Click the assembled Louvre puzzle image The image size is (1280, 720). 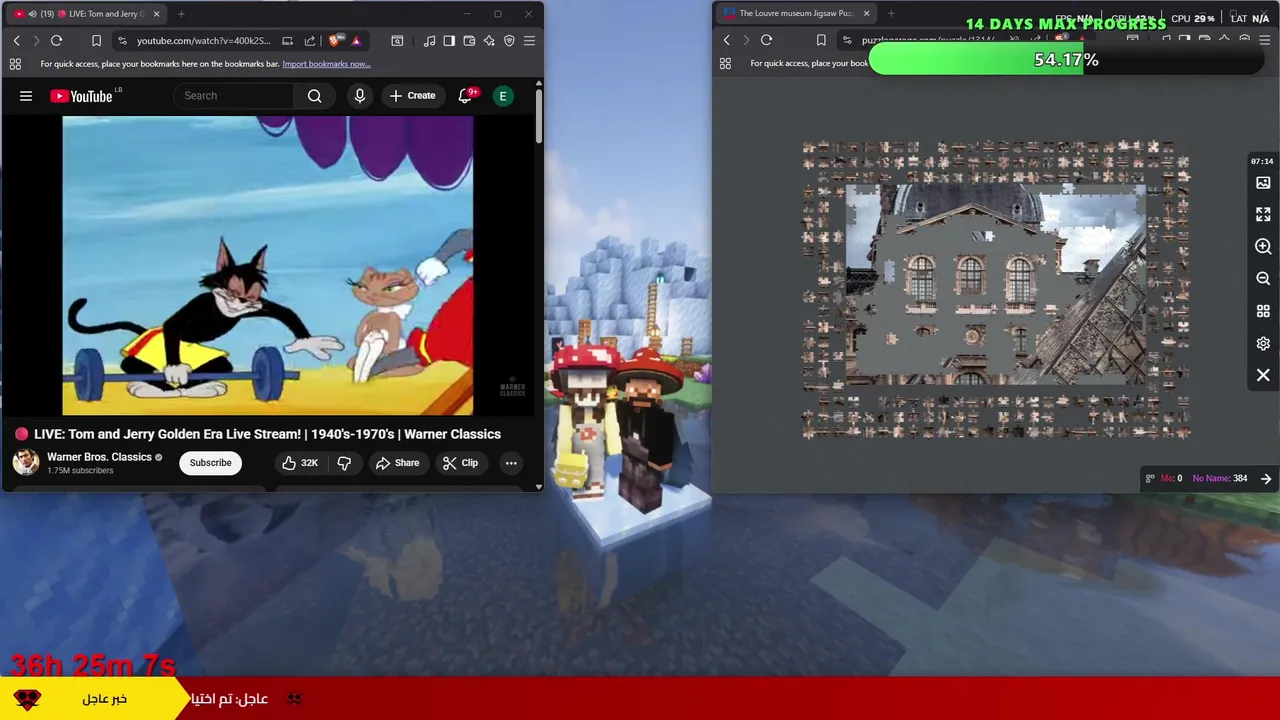tap(996, 285)
